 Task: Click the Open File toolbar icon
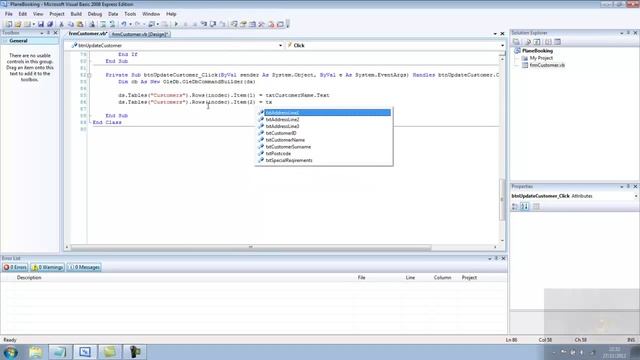(x=18, y=24)
